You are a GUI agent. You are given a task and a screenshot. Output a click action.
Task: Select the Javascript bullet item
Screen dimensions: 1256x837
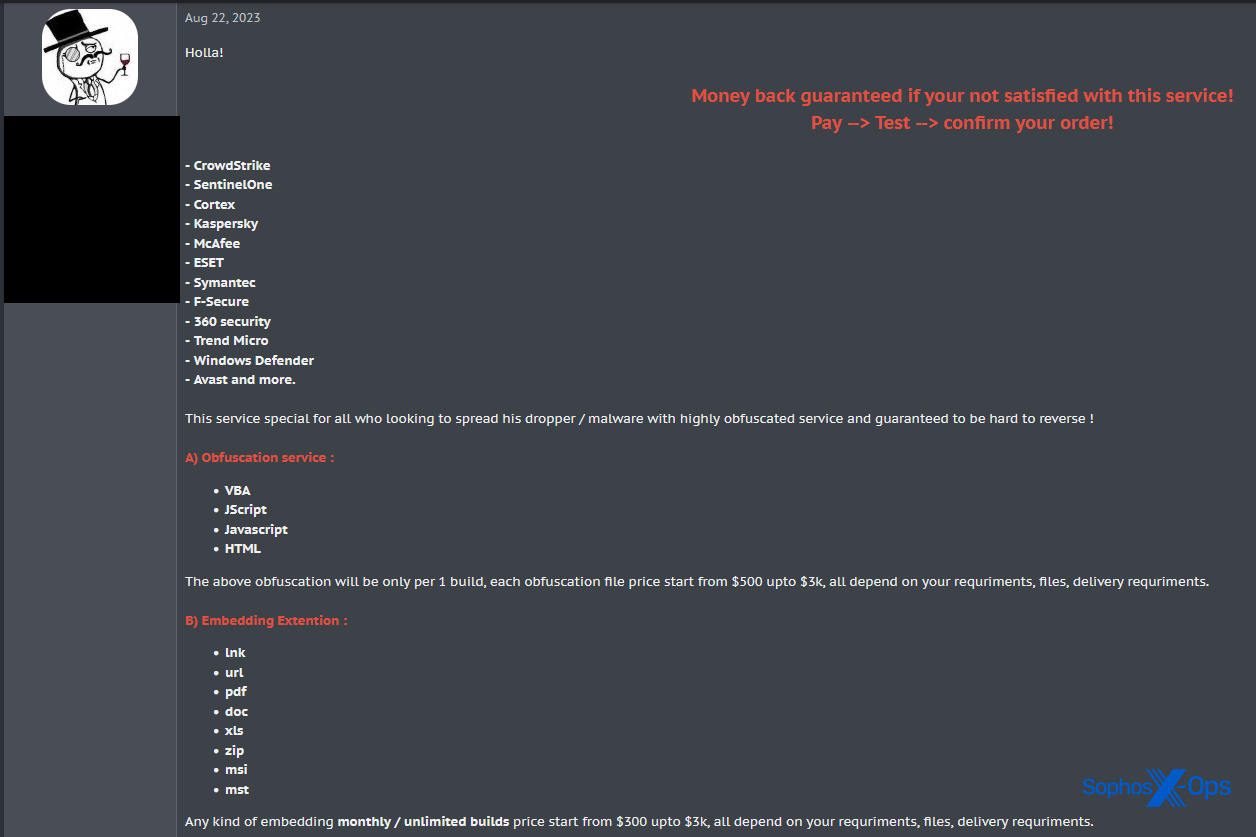click(256, 530)
